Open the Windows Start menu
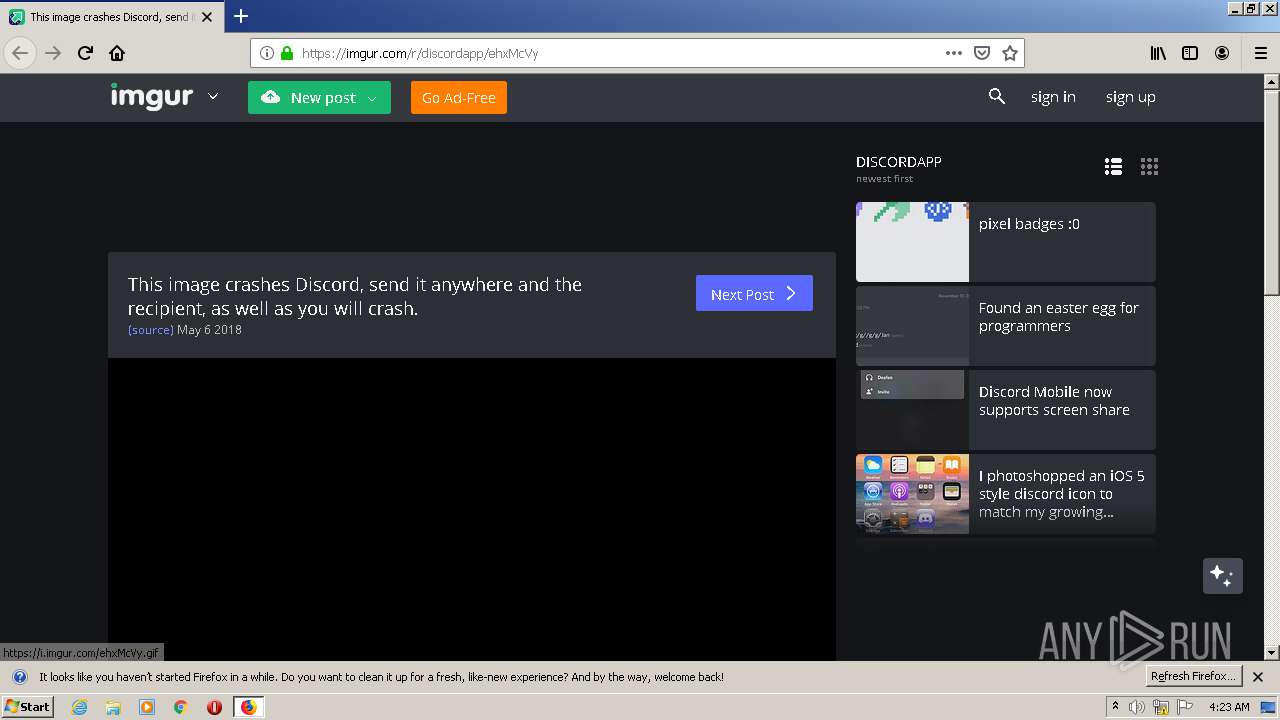 point(28,707)
